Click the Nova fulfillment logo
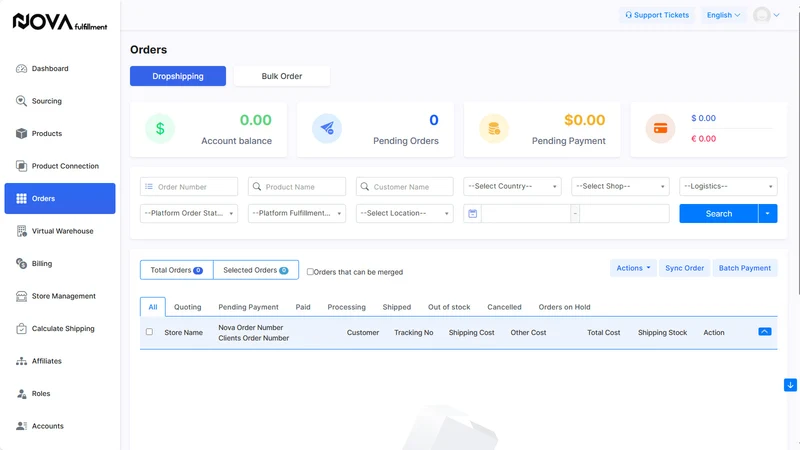Viewport: 800px width, 450px height. click(60, 22)
